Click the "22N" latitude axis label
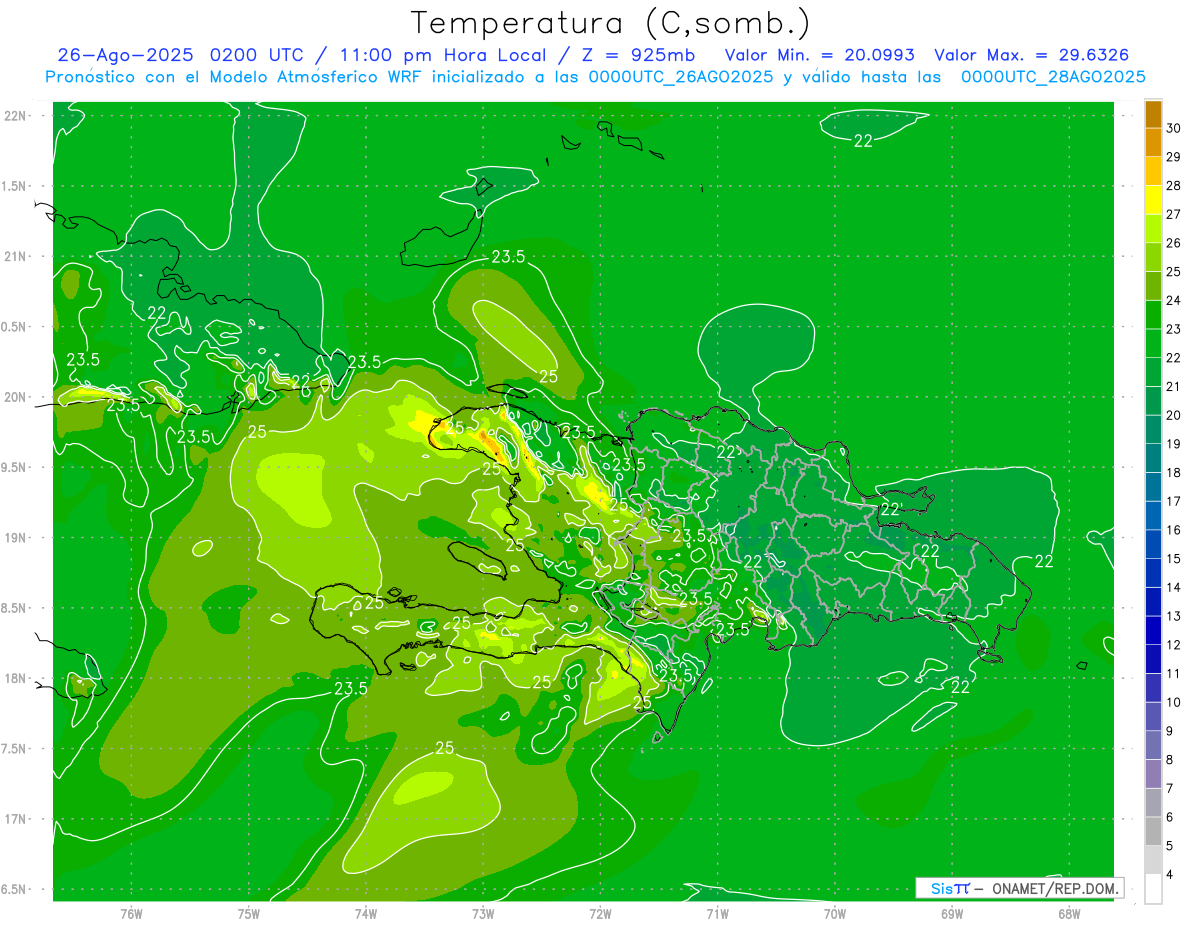This screenshot has height=927, width=1200. pyautogui.click(x=17, y=116)
